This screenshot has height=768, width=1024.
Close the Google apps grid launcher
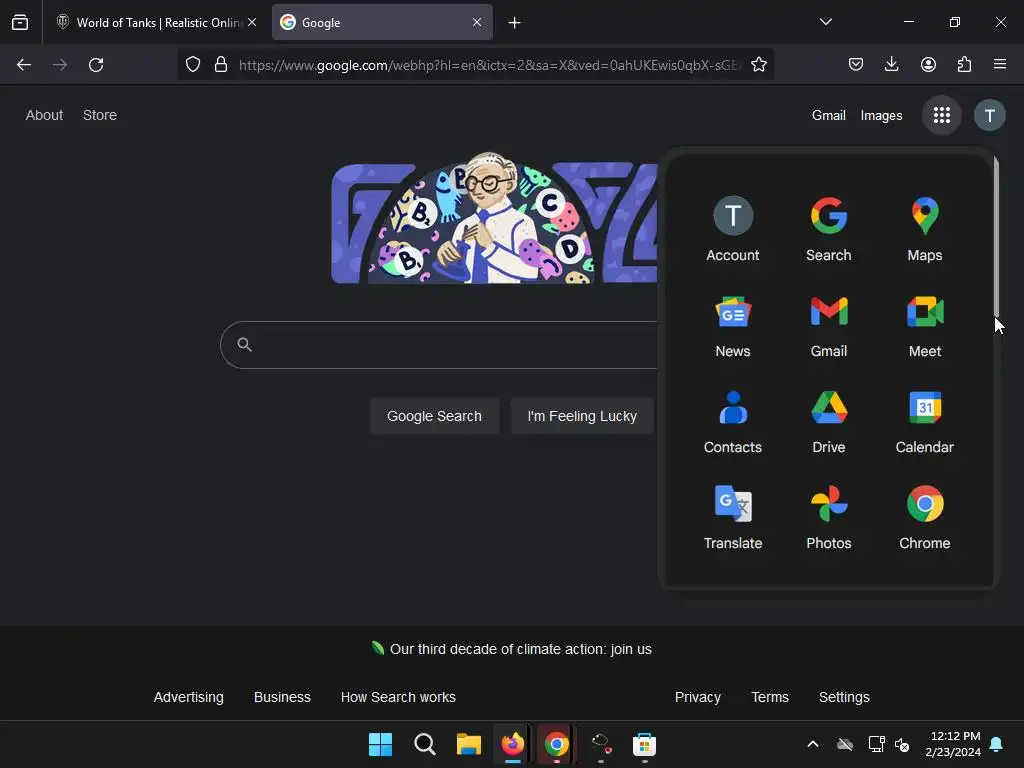pos(942,116)
